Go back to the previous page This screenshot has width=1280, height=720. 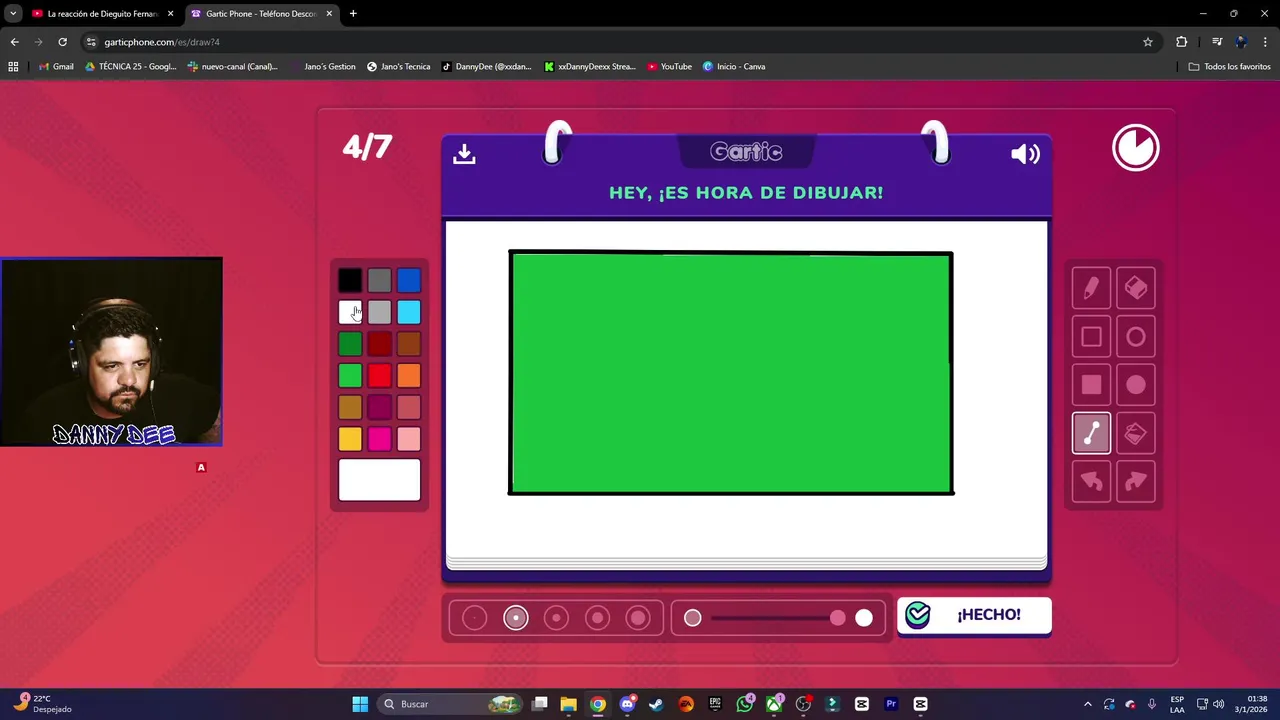pyautogui.click(x=14, y=42)
